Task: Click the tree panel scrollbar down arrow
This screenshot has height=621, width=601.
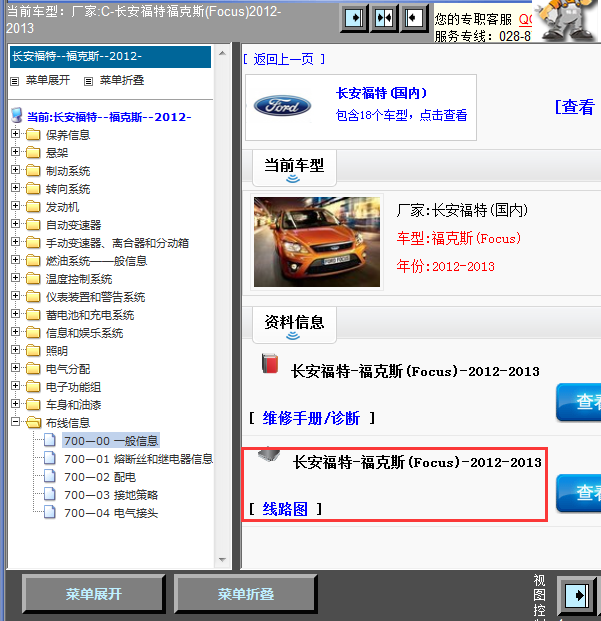Action: click(223, 560)
